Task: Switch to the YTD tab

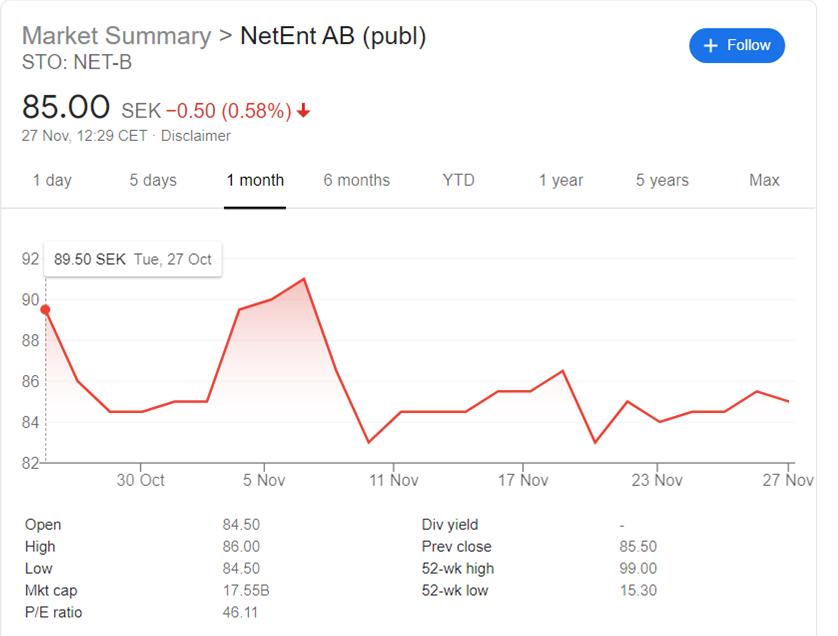Action: pyautogui.click(x=459, y=180)
